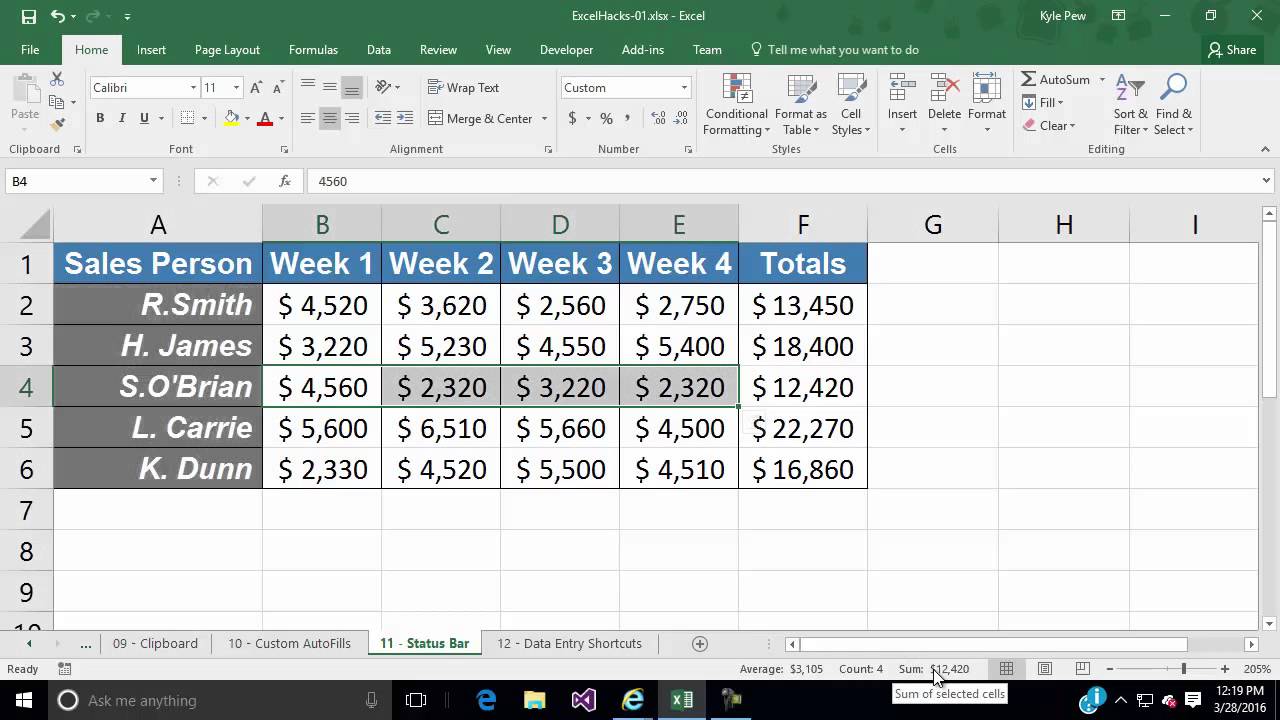The image size is (1280, 720).
Task: Expand Merge & Center options arrow
Action: pyautogui.click(x=544, y=118)
